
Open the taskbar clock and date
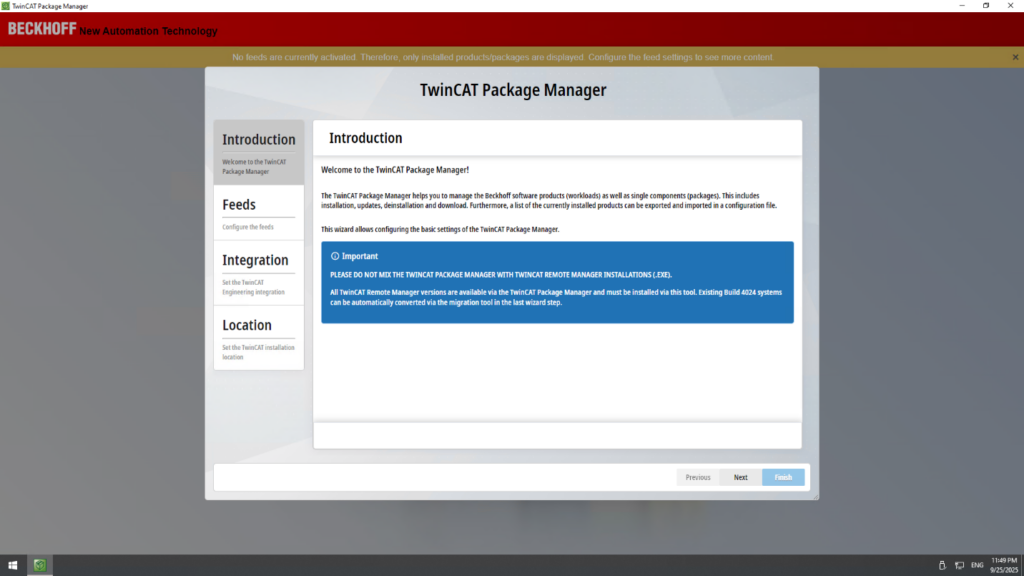(x=1004, y=566)
